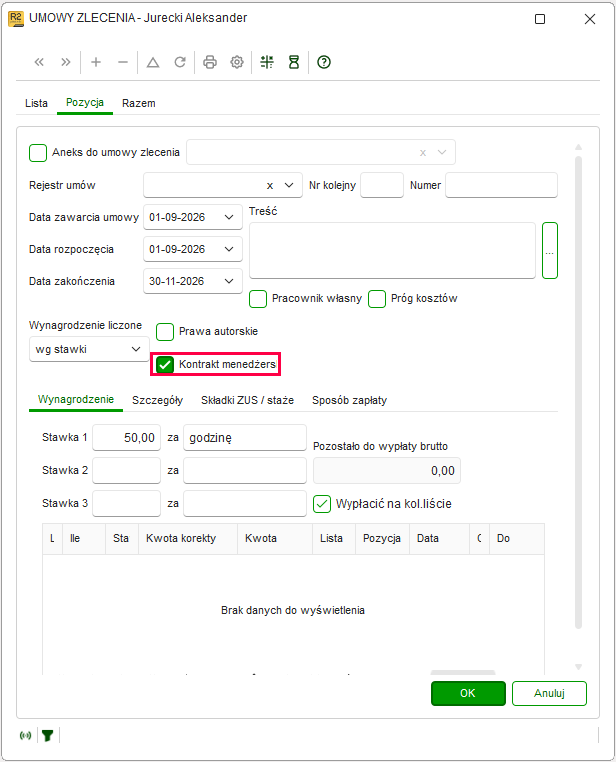Click the filter funnel icon in status bar
The image size is (616, 762).
pyautogui.click(x=48, y=736)
